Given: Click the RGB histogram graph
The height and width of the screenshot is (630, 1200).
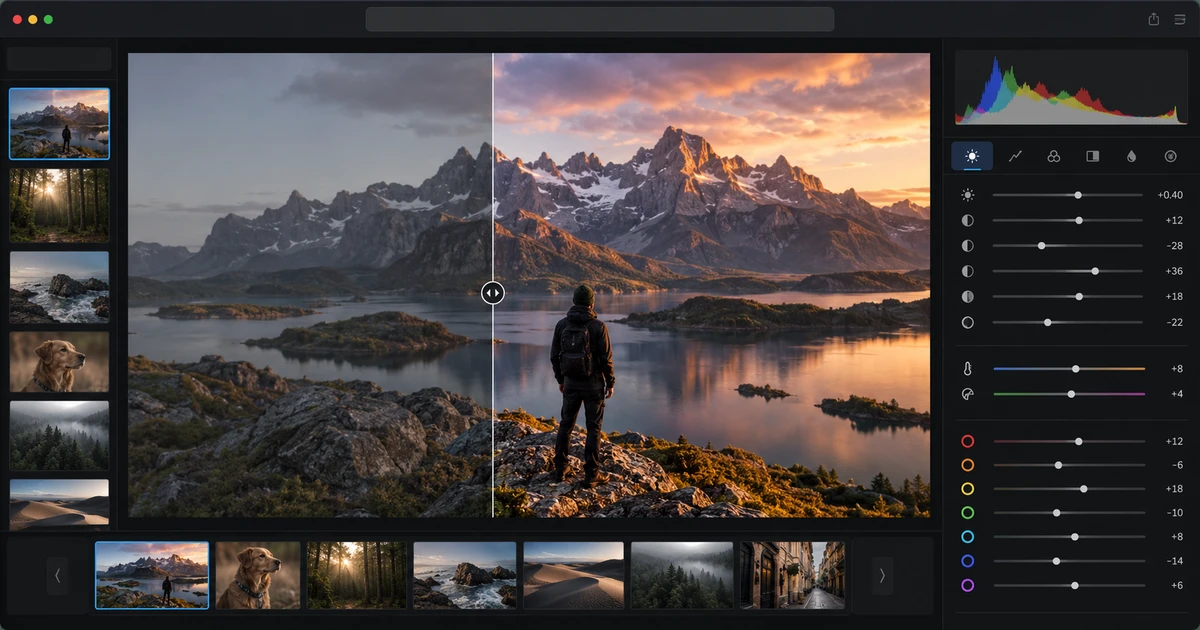Looking at the screenshot, I should point(1071,88).
